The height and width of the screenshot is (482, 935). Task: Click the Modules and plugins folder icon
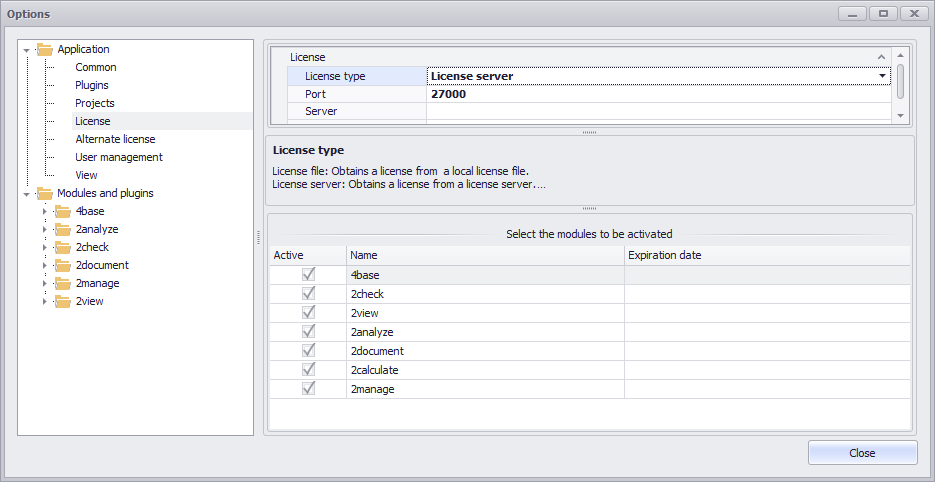(45, 193)
